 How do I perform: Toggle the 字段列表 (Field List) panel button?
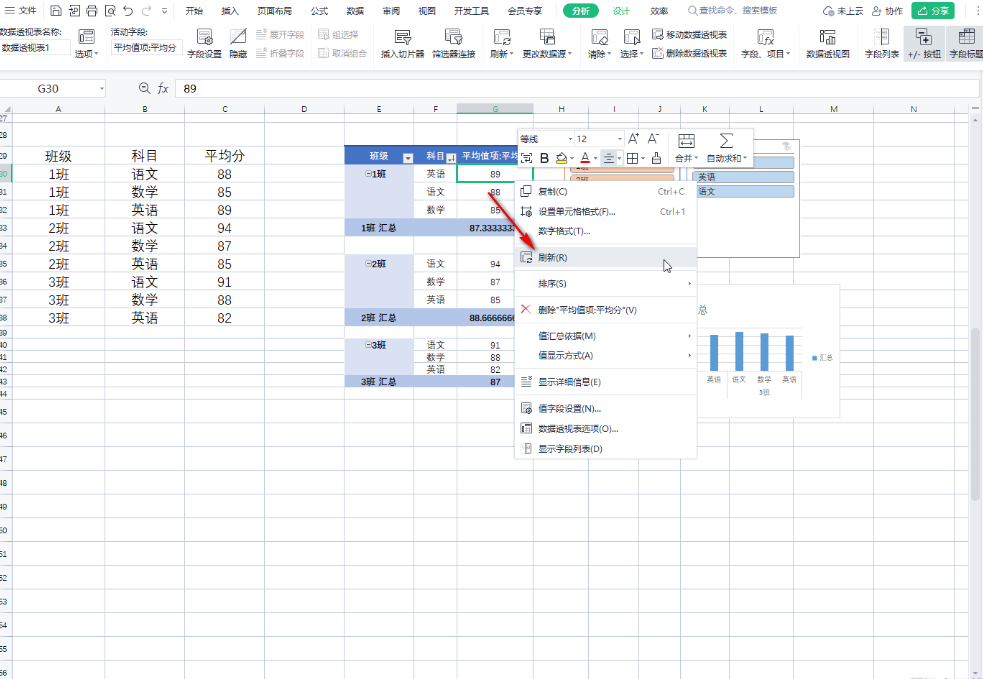pyautogui.click(x=879, y=42)
